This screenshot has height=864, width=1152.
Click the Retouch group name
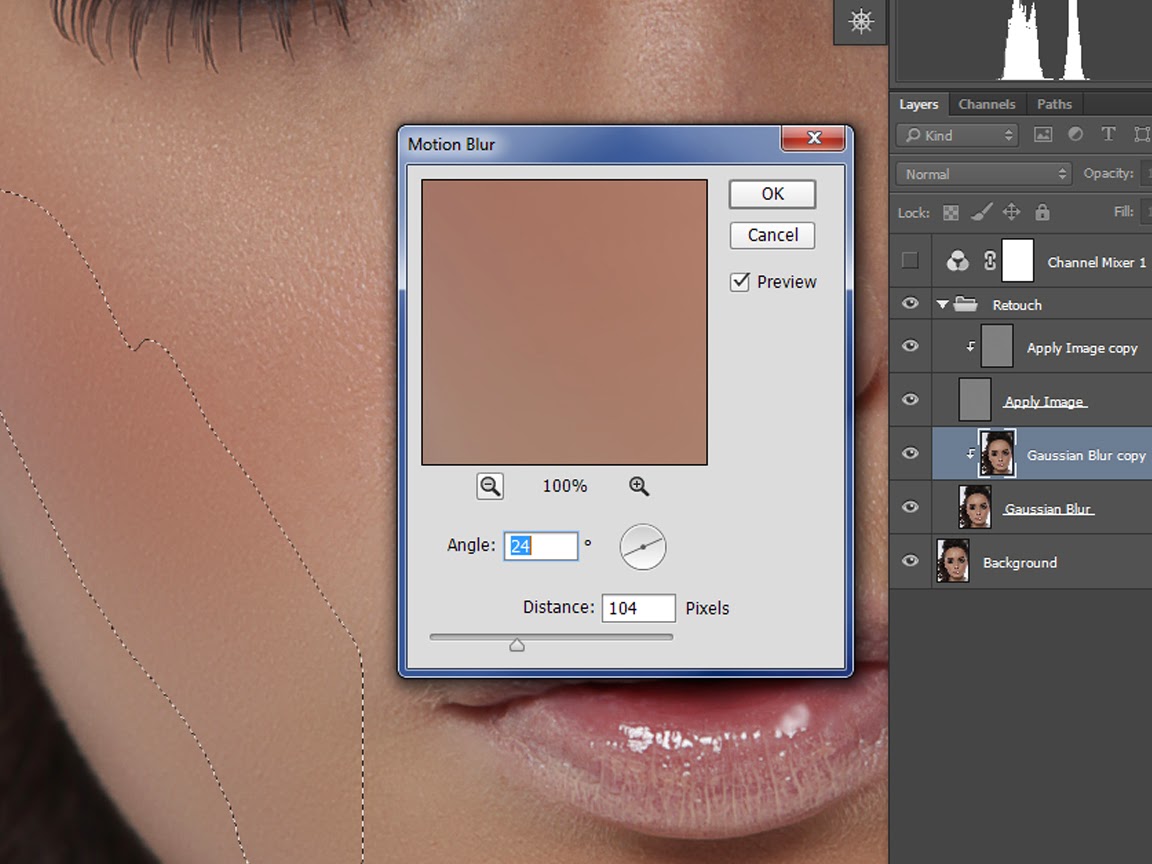tap(1017, 305)
